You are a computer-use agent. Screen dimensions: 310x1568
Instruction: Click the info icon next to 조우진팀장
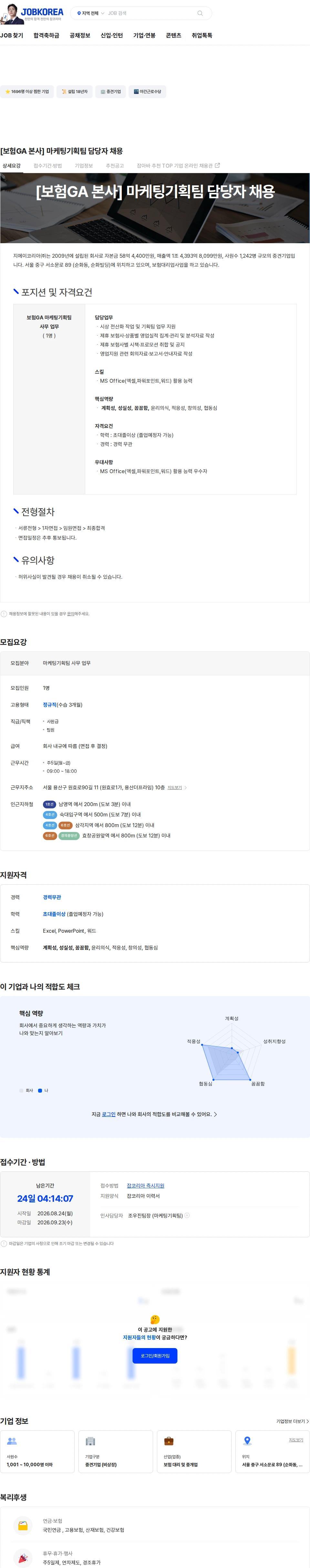click(x=187, y=1216)
